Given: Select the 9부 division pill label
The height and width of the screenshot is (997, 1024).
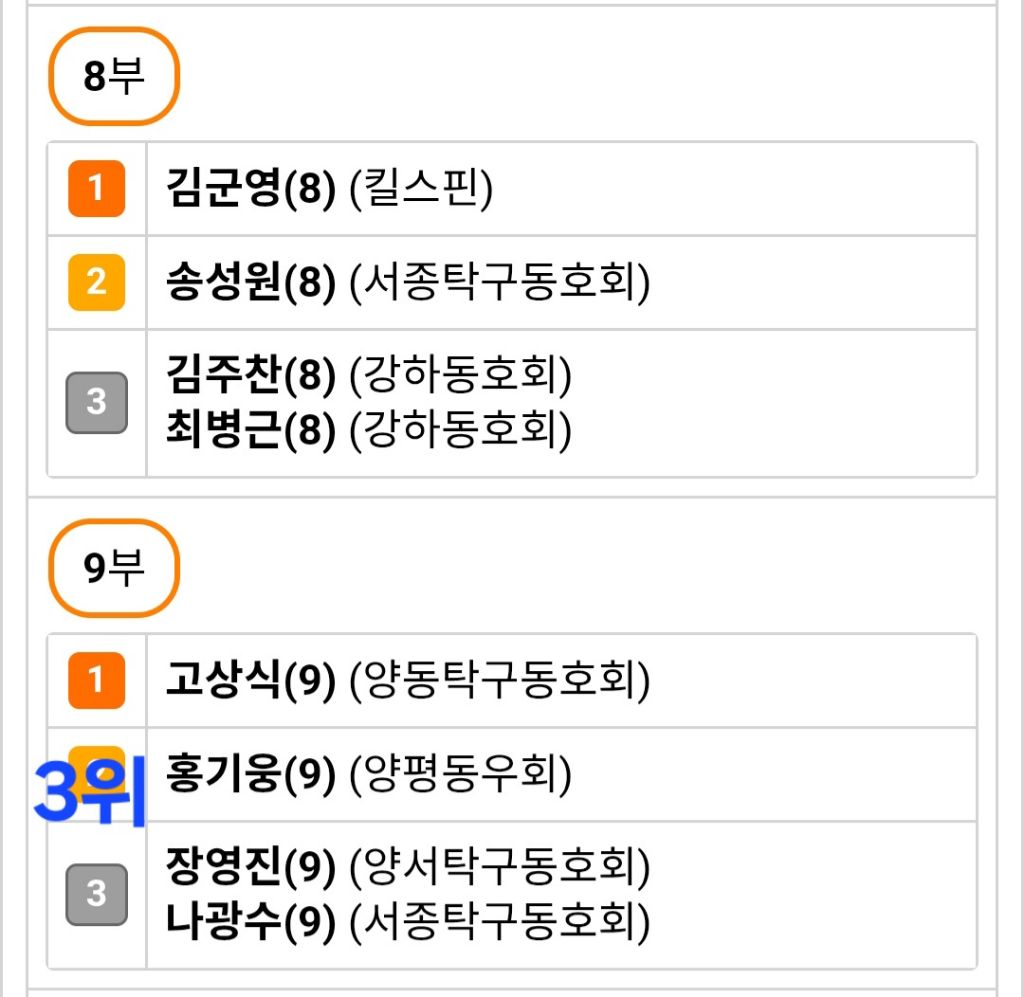Looking at the screenshot, I should point(113,568).
